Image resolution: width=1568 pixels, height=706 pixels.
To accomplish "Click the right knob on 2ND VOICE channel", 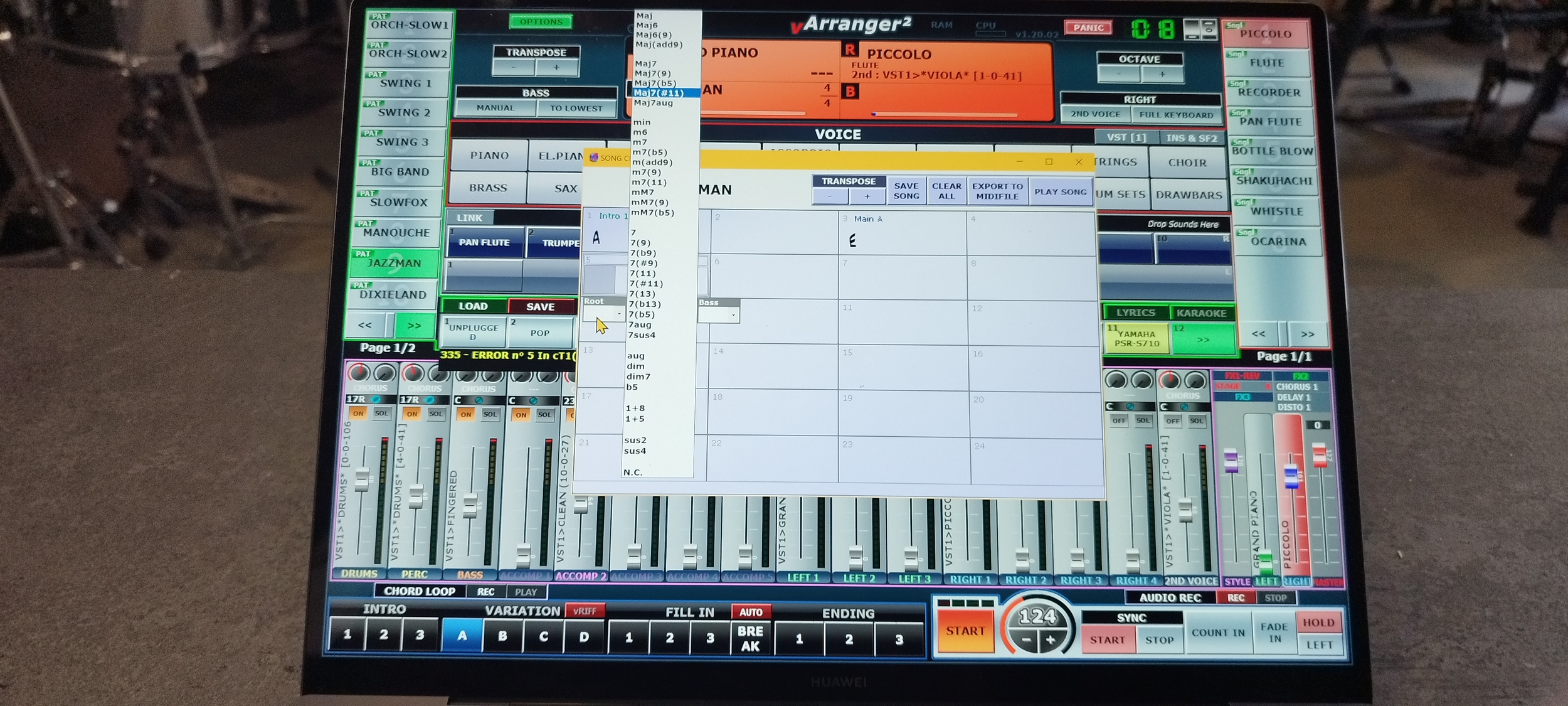I will click(1195, 380).
